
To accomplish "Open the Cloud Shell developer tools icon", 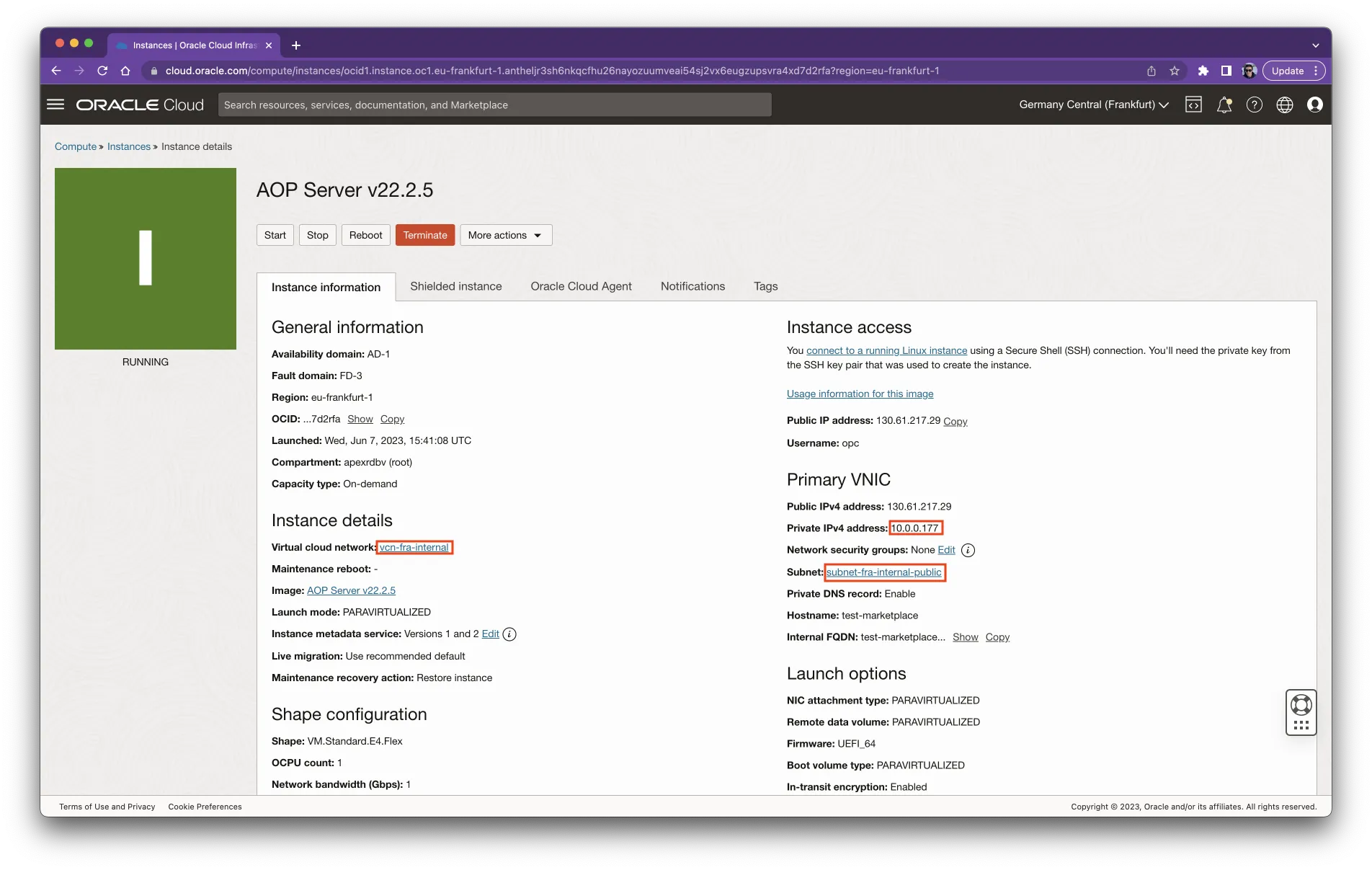I will (1194, 105).
